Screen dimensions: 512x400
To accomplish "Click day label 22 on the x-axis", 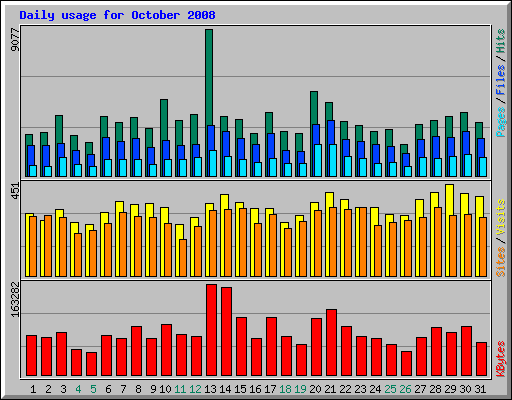I will pyautogui.click(x=345, y=389).
